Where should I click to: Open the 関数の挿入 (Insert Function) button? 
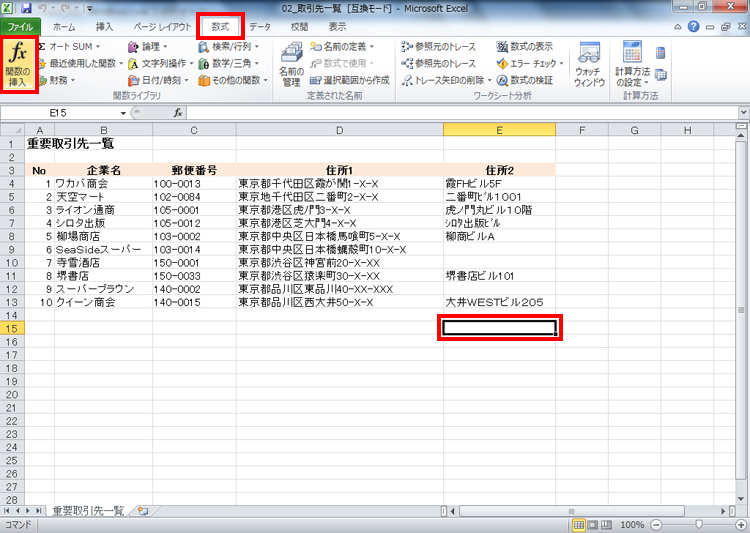(19, 64)
